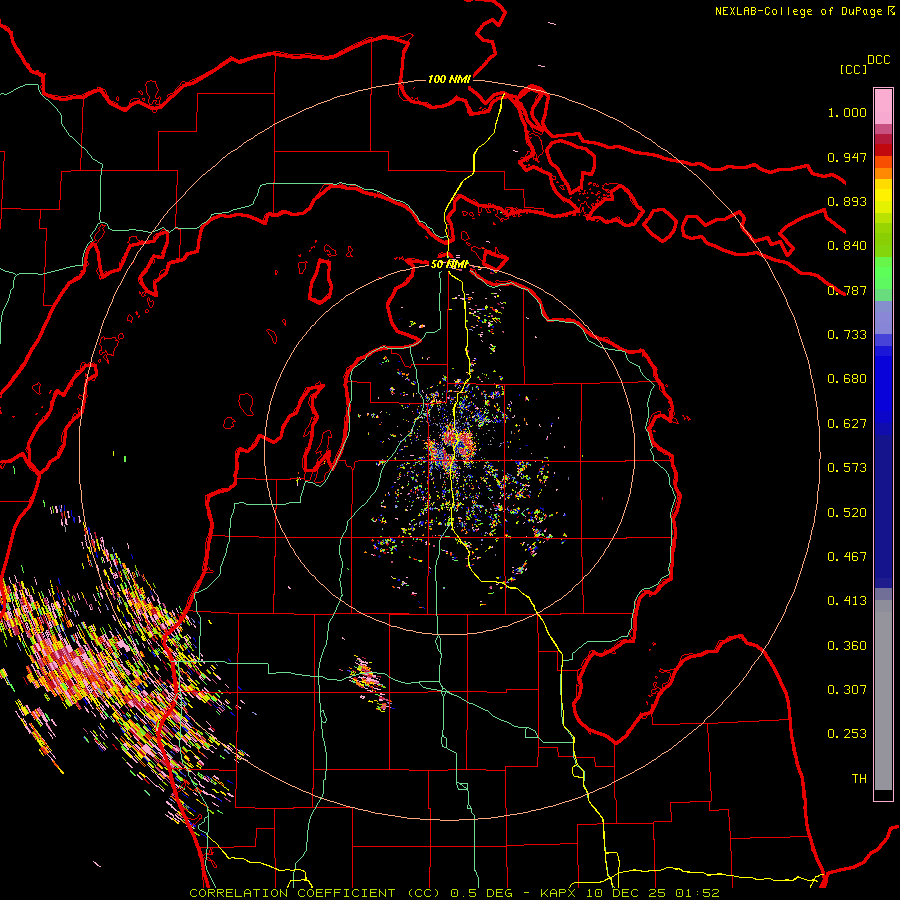
Task: Click the 100 NMI range ring label
Action: click(449, 79)
